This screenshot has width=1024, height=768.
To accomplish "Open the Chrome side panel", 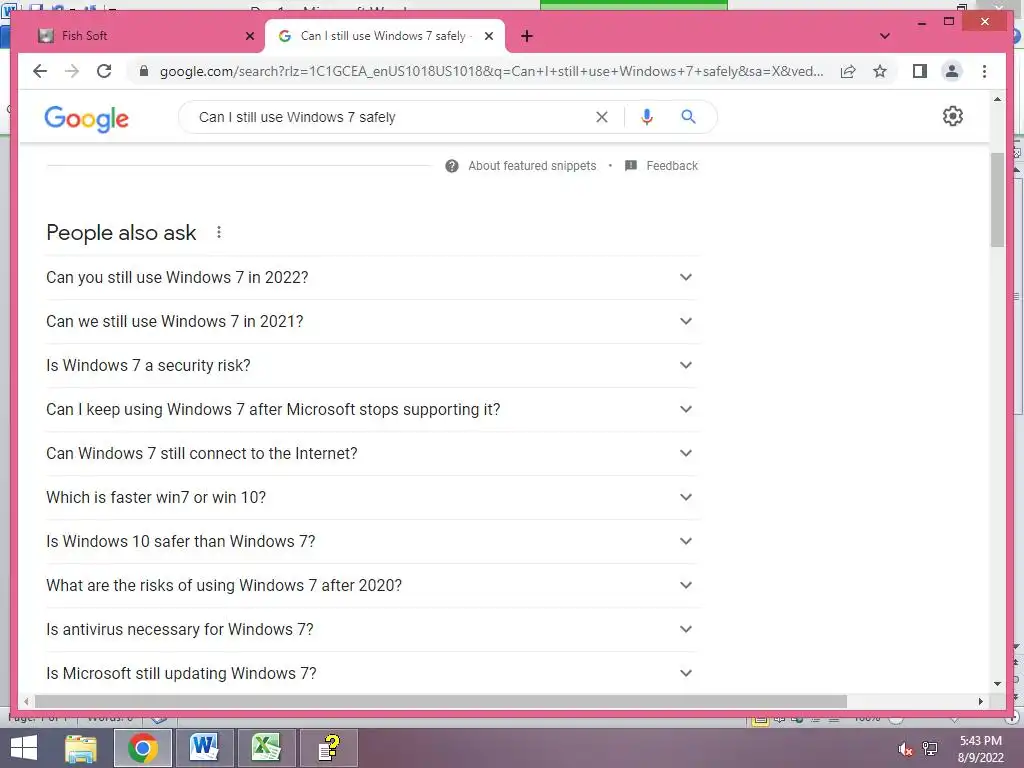I will click(x=920, y=71).
